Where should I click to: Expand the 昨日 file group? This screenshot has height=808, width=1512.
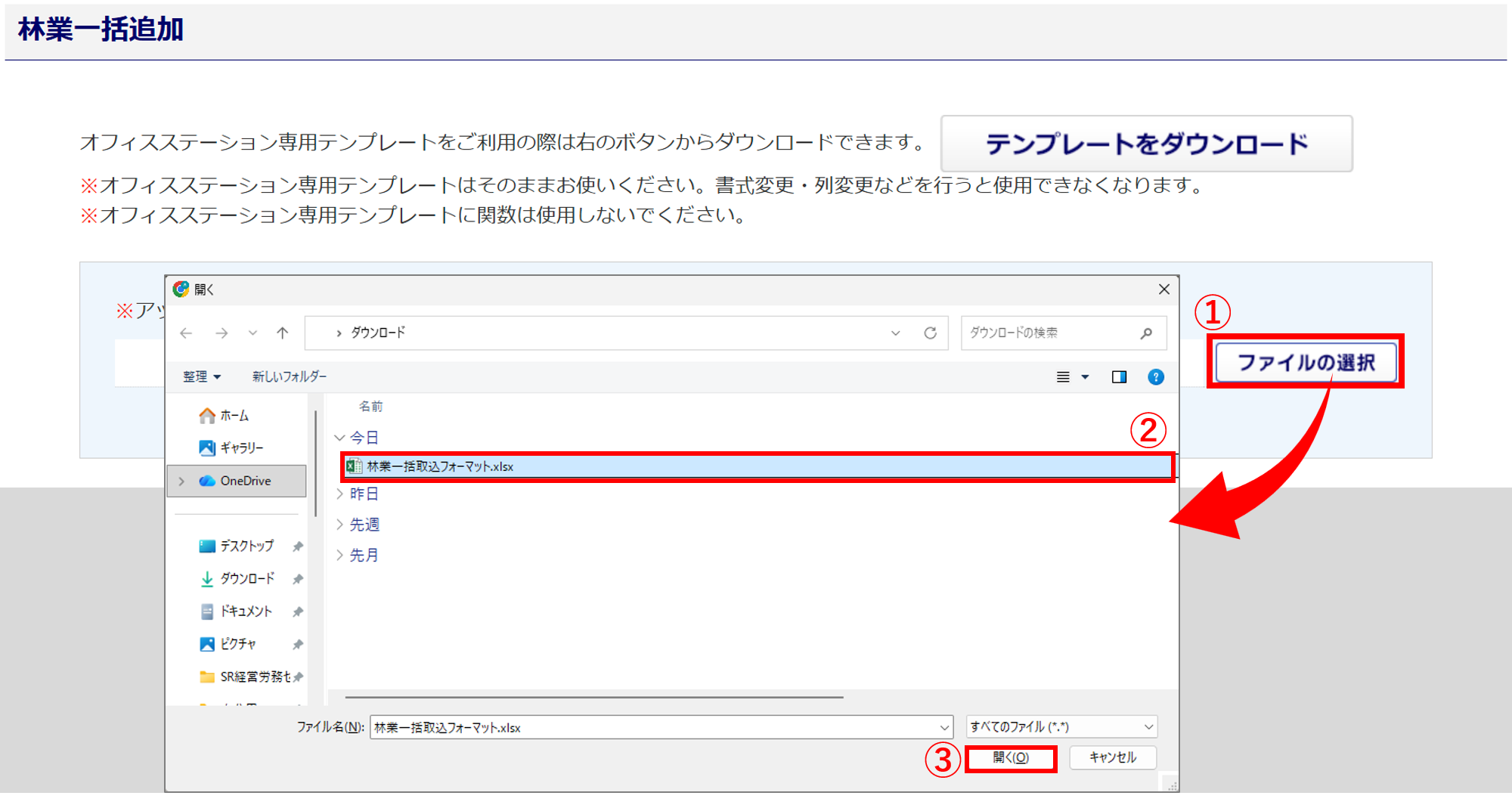point(340,494)
